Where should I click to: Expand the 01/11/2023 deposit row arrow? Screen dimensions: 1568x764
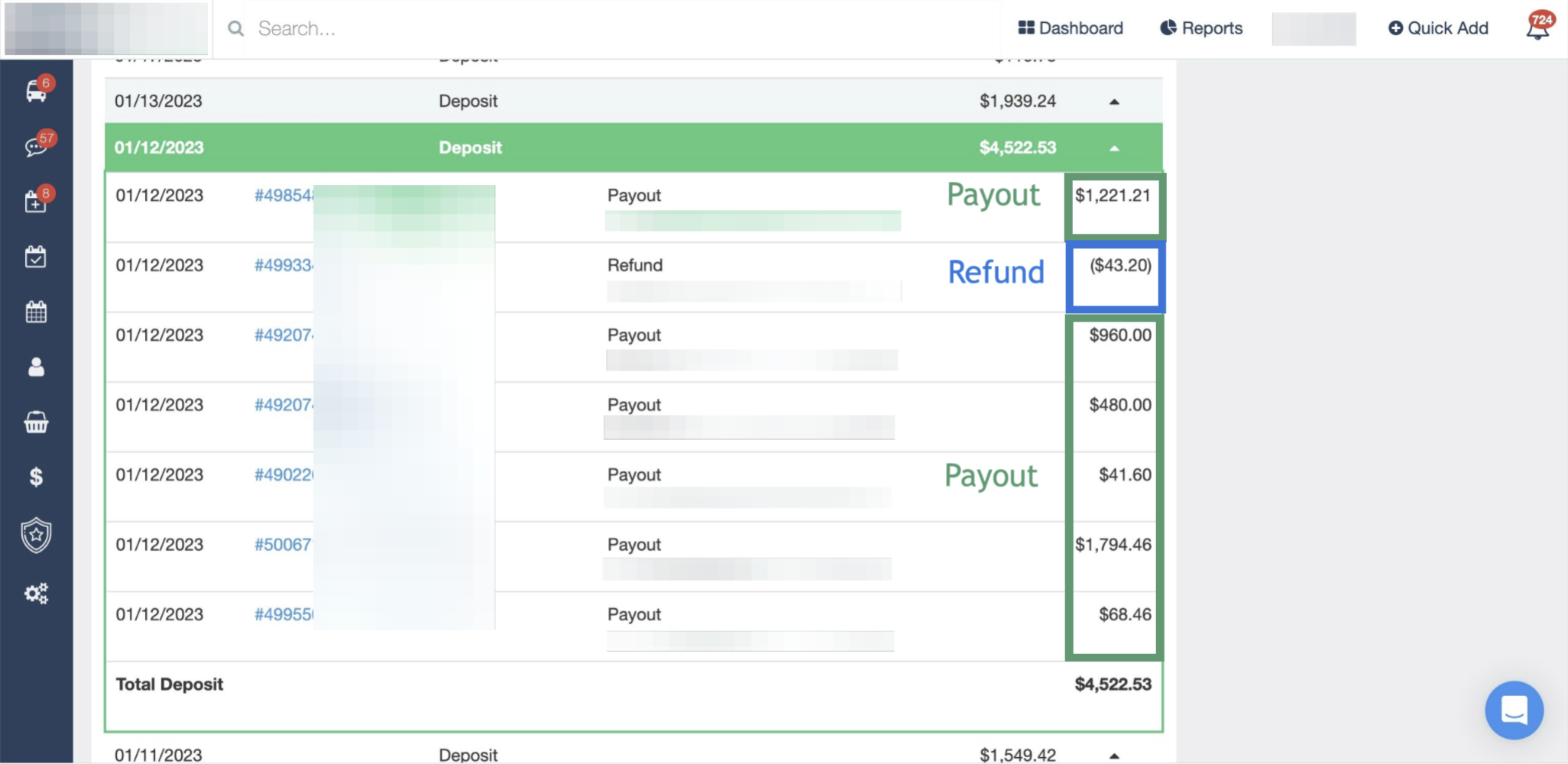(1114, 755)
